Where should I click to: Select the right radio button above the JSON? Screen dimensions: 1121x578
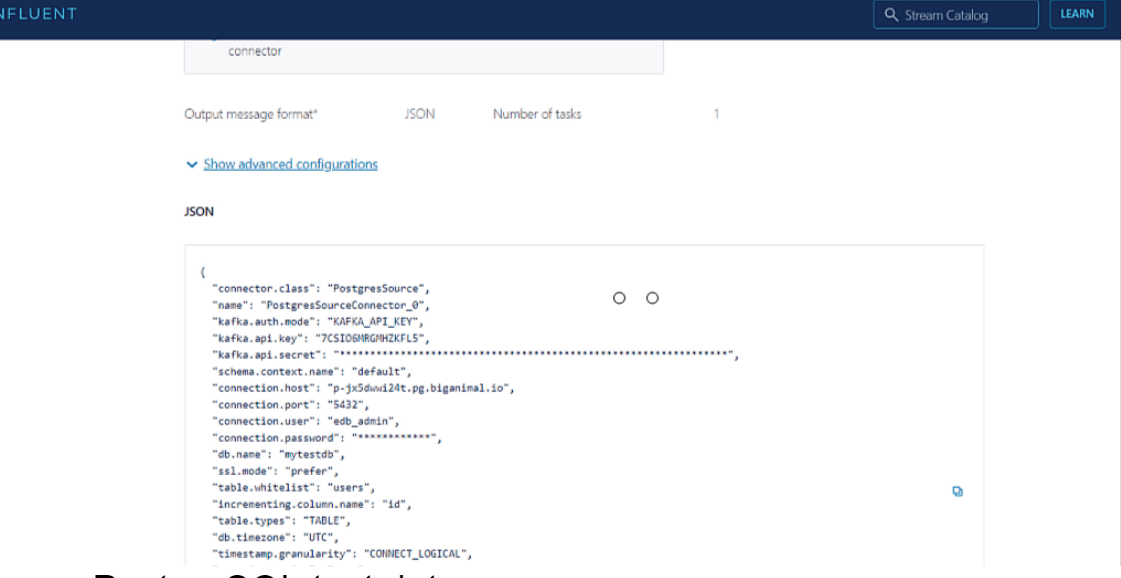(x=652, y=297)
